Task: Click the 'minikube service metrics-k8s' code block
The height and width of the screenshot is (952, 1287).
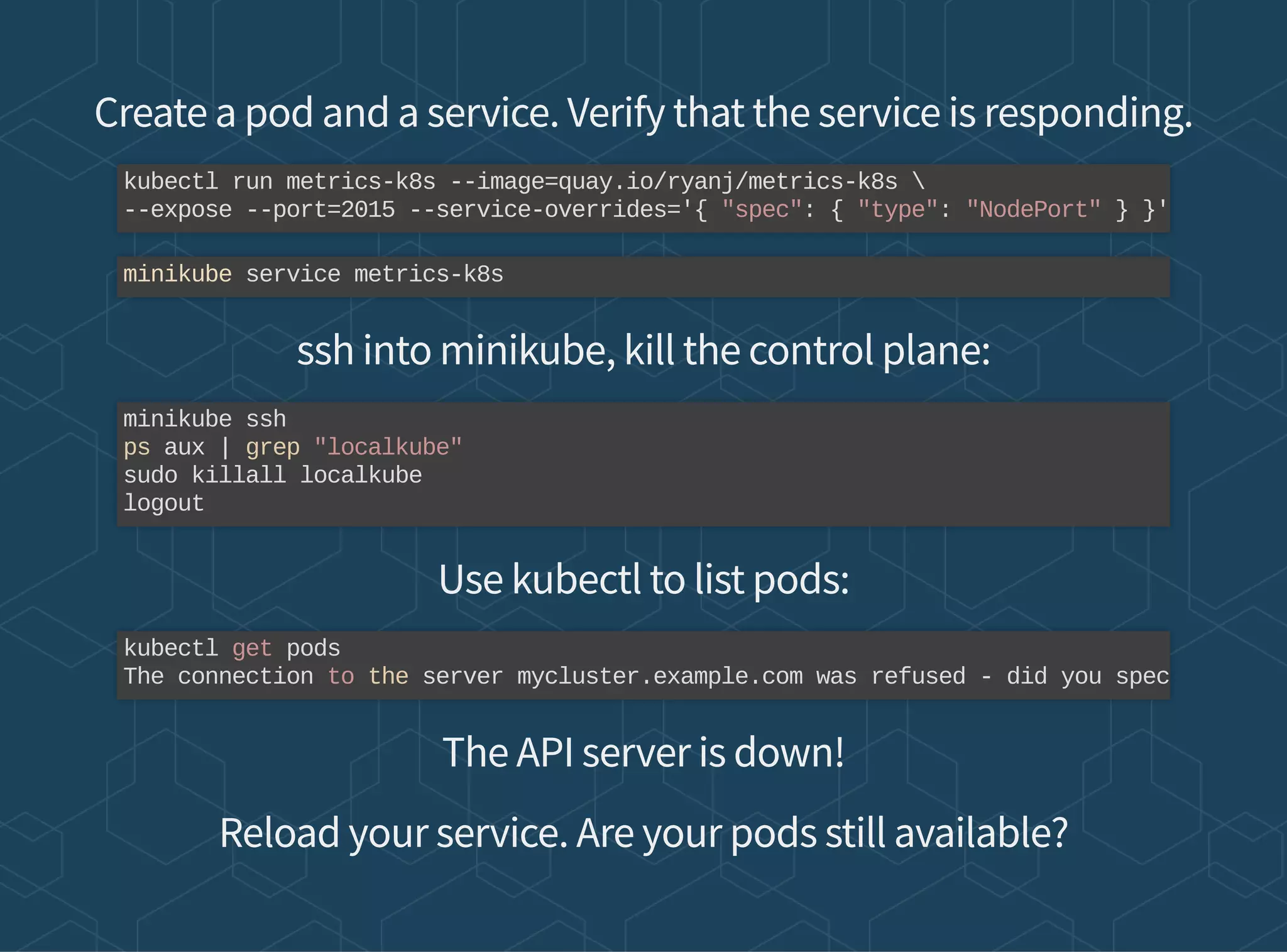Action: coord(643,276)
